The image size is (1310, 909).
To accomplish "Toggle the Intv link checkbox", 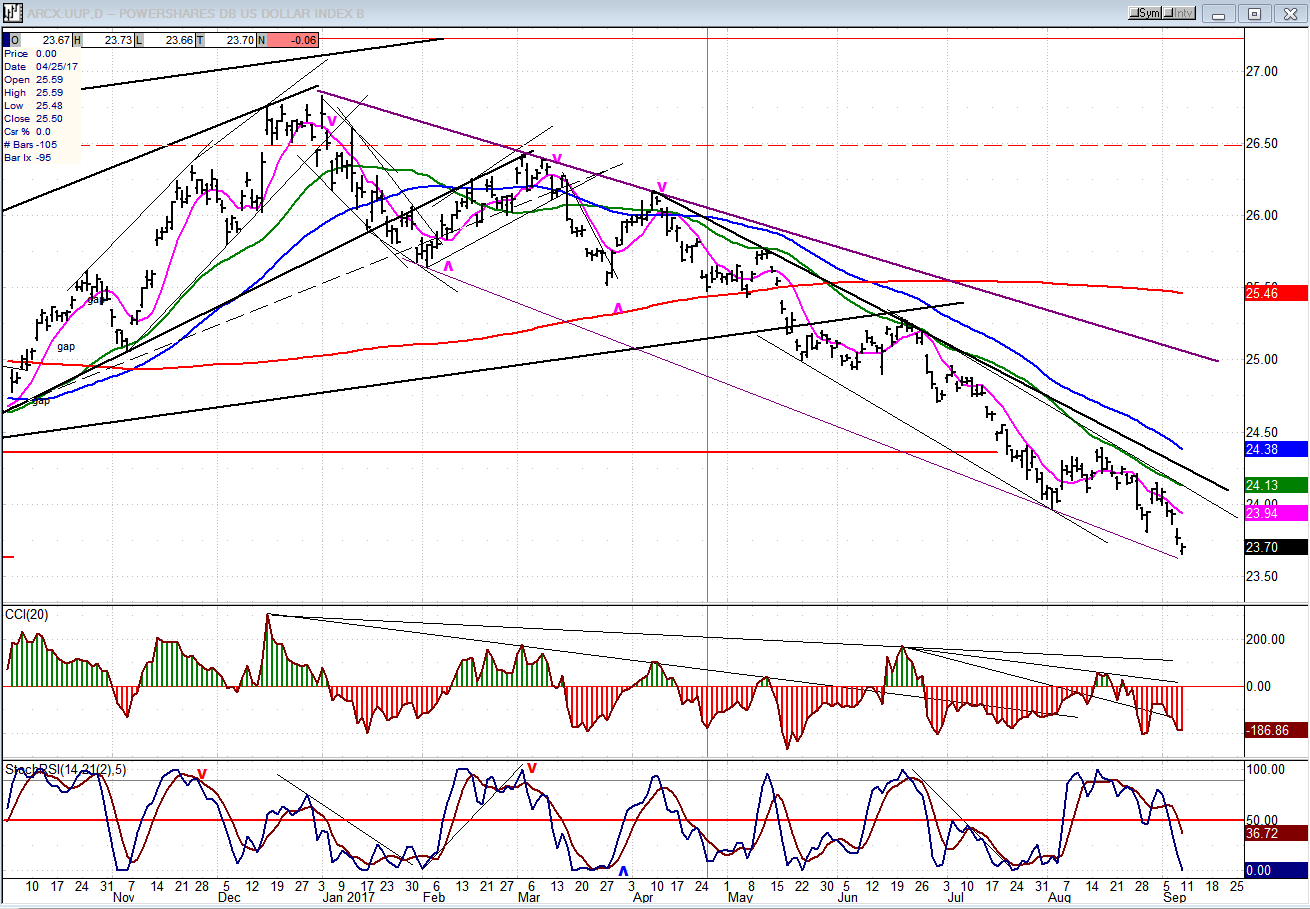I will coord(1180,13).
